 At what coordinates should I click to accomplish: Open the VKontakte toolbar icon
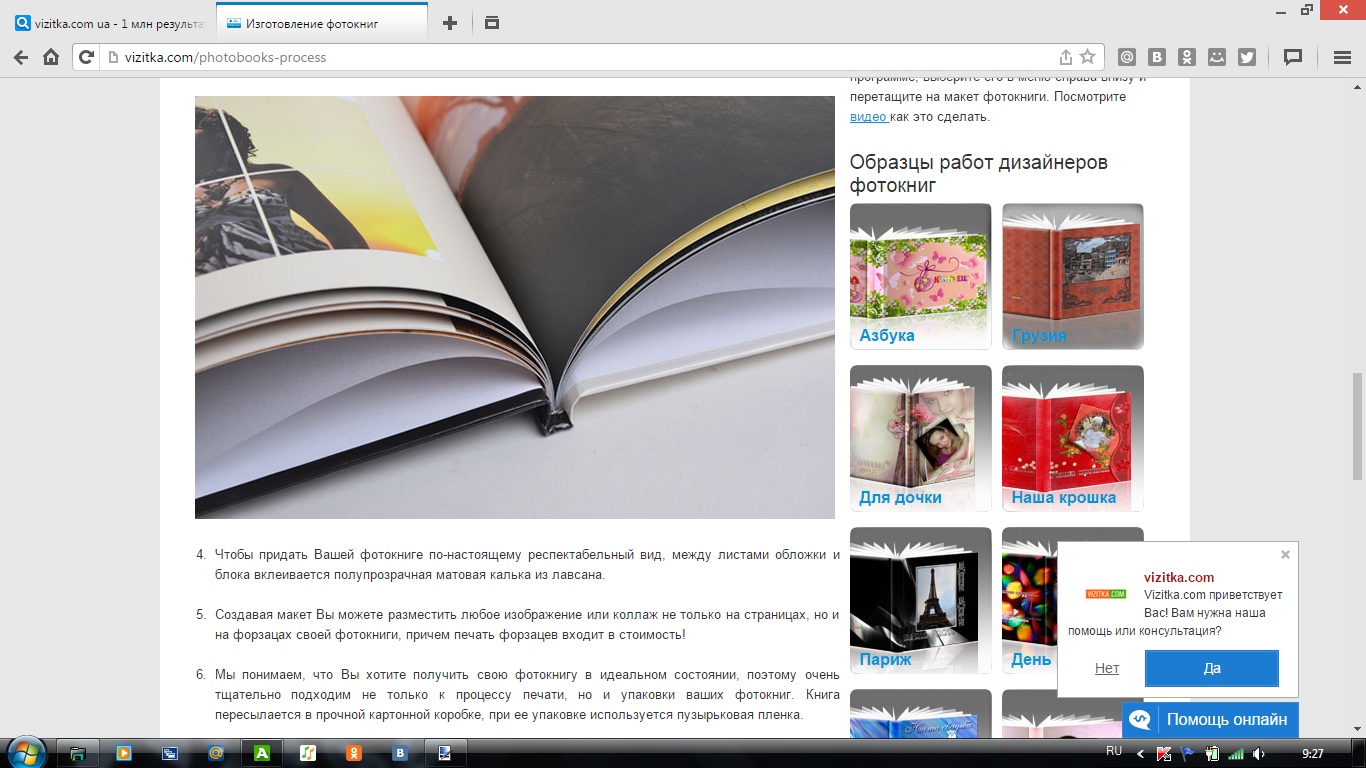[1157, 57]
